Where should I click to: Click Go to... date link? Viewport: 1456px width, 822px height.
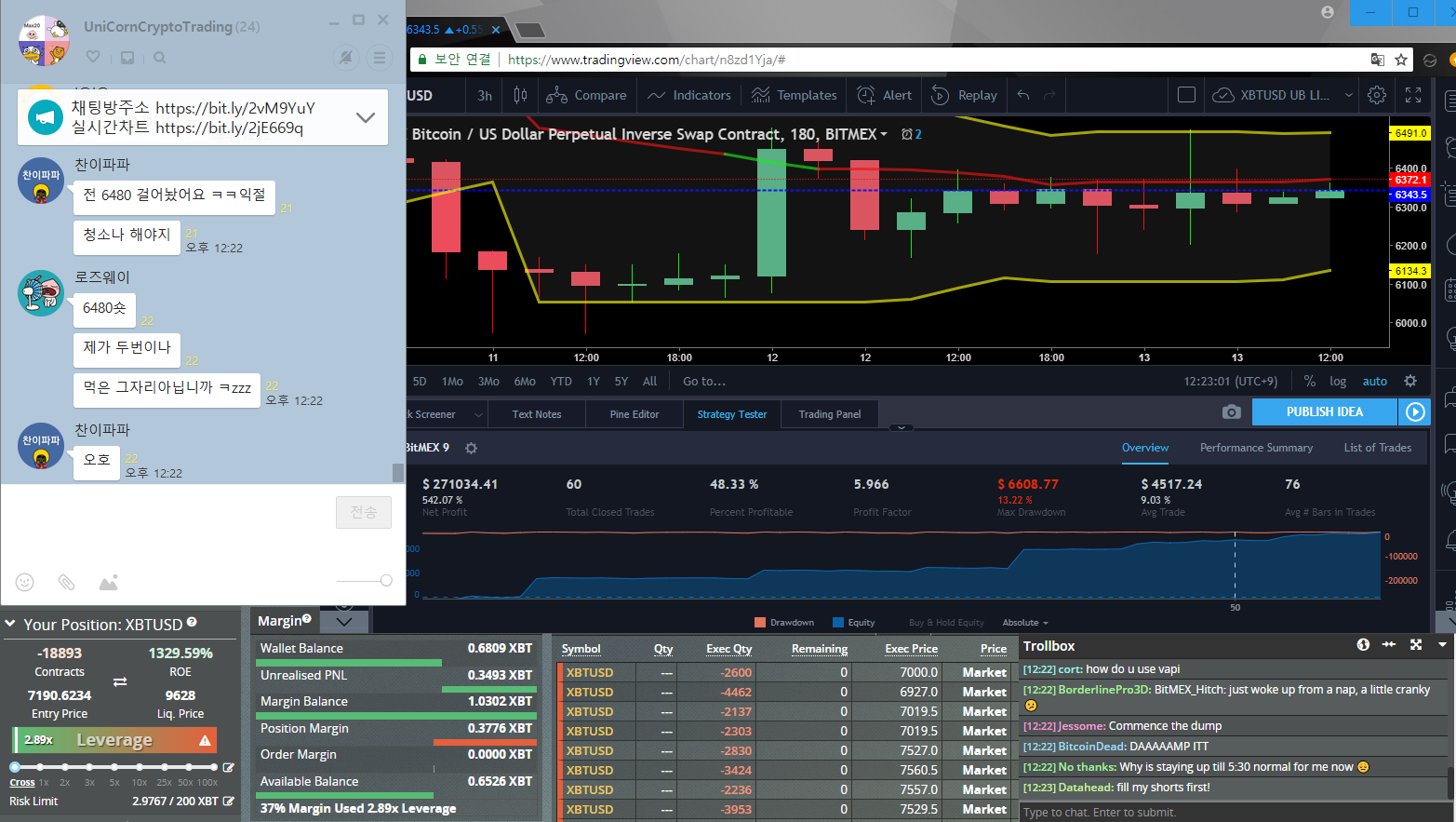click(x=704, y=381)
